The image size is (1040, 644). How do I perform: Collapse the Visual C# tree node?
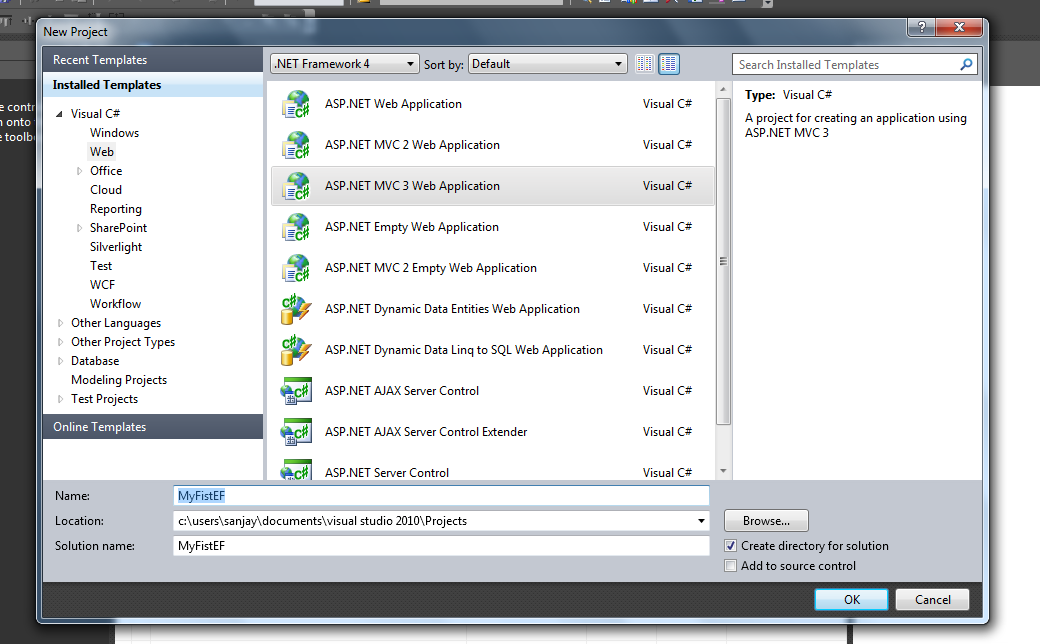pos(60,114)
